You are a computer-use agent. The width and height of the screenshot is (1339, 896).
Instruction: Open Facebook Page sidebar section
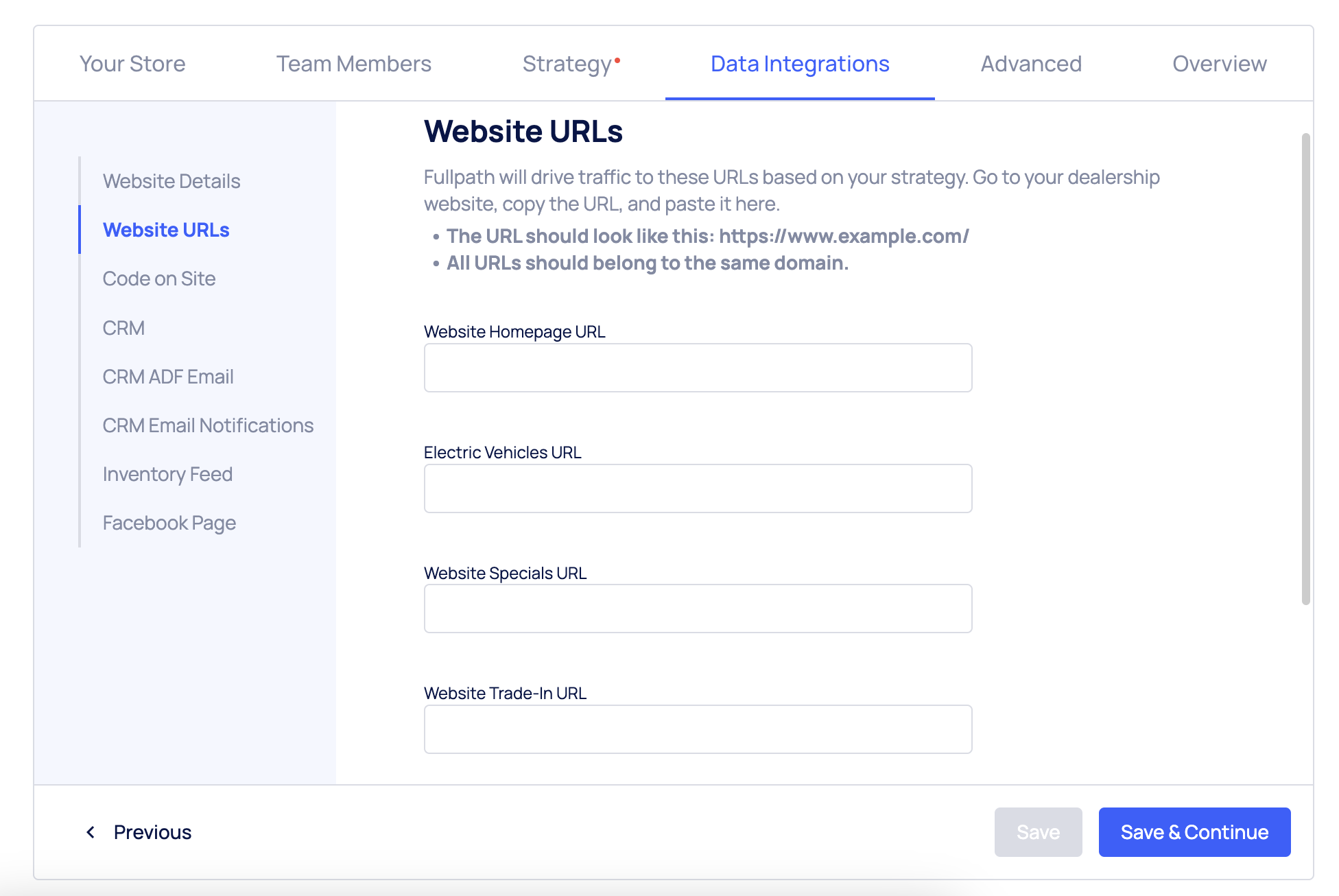(169, 523)
